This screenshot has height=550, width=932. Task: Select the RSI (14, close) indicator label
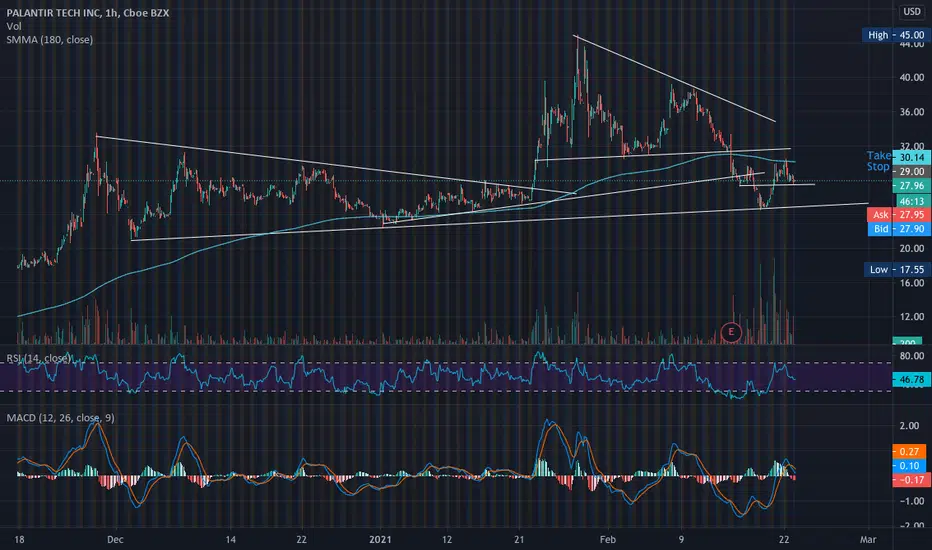click(39, 358)
